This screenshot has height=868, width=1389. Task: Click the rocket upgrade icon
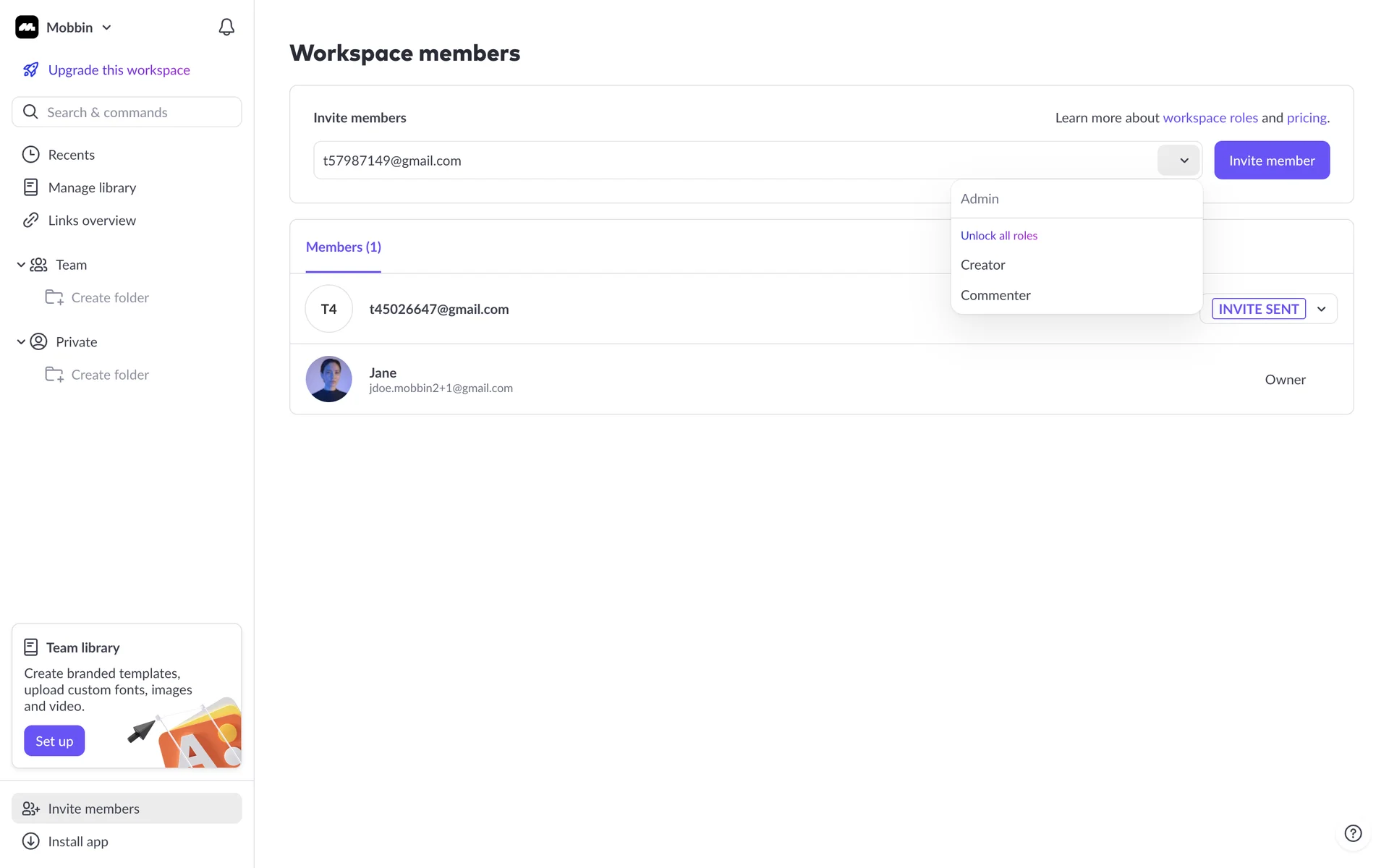pos(30,70)
